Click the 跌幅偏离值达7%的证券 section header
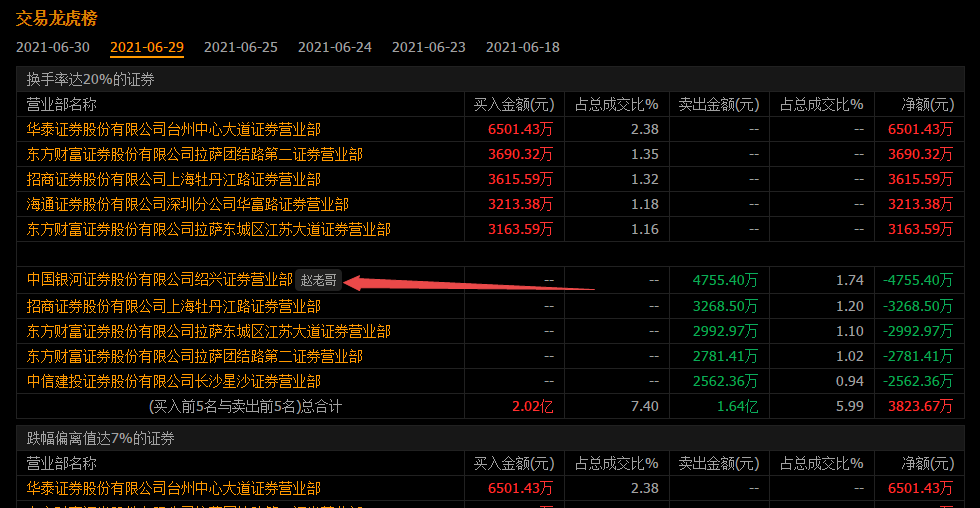This screenshot has height=508, width=980. [x=100, y=439]
